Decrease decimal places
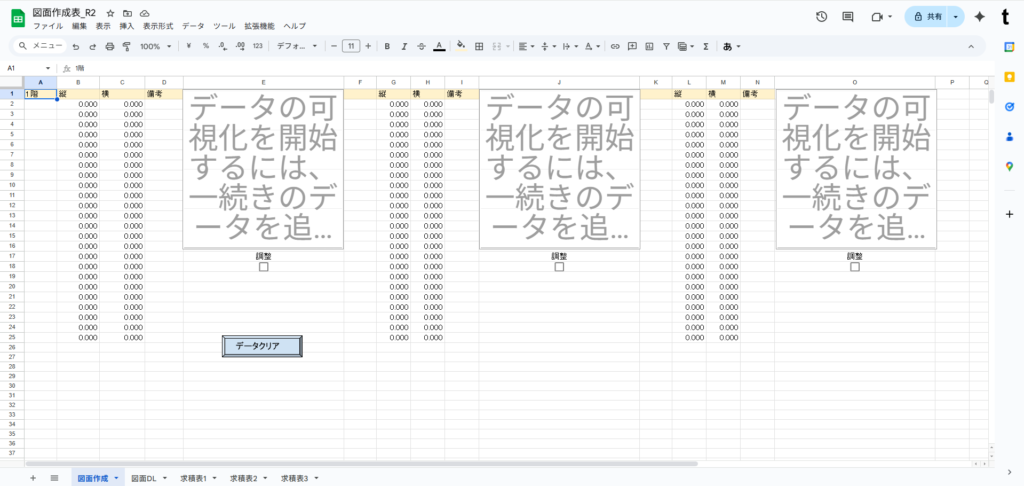This screenshot has width=1024, height=486. [222, 46]
